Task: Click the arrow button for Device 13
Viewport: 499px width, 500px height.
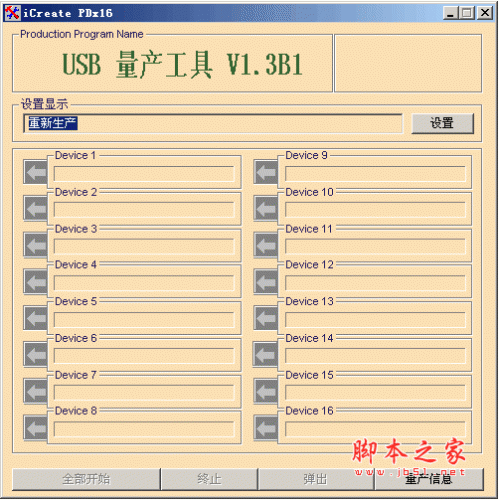Action: [266, 318]
